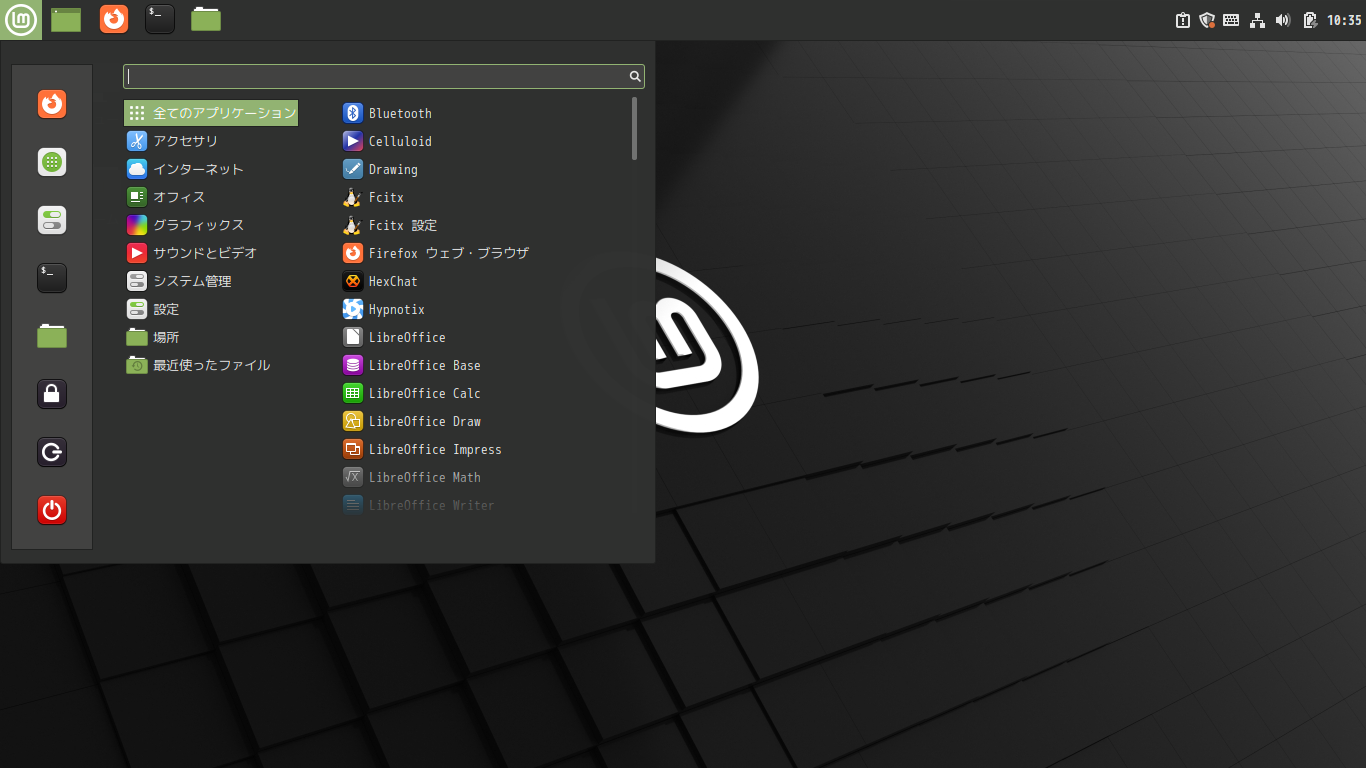Select the グラフィックス category
The image size is (1366, 768).
tap(211, 225)
